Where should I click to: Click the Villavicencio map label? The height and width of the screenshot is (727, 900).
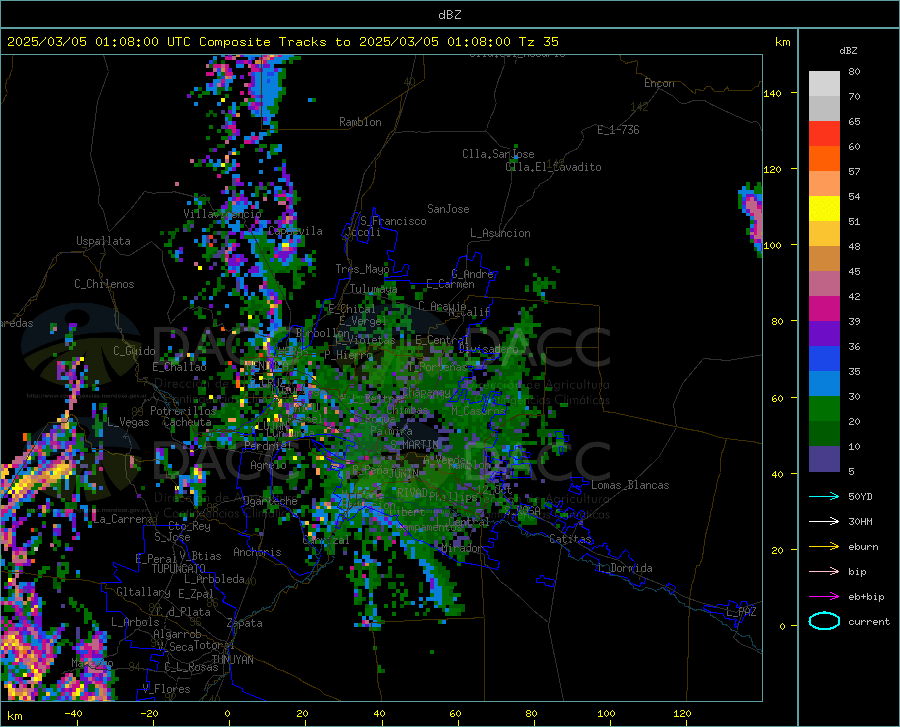point(222,213)
